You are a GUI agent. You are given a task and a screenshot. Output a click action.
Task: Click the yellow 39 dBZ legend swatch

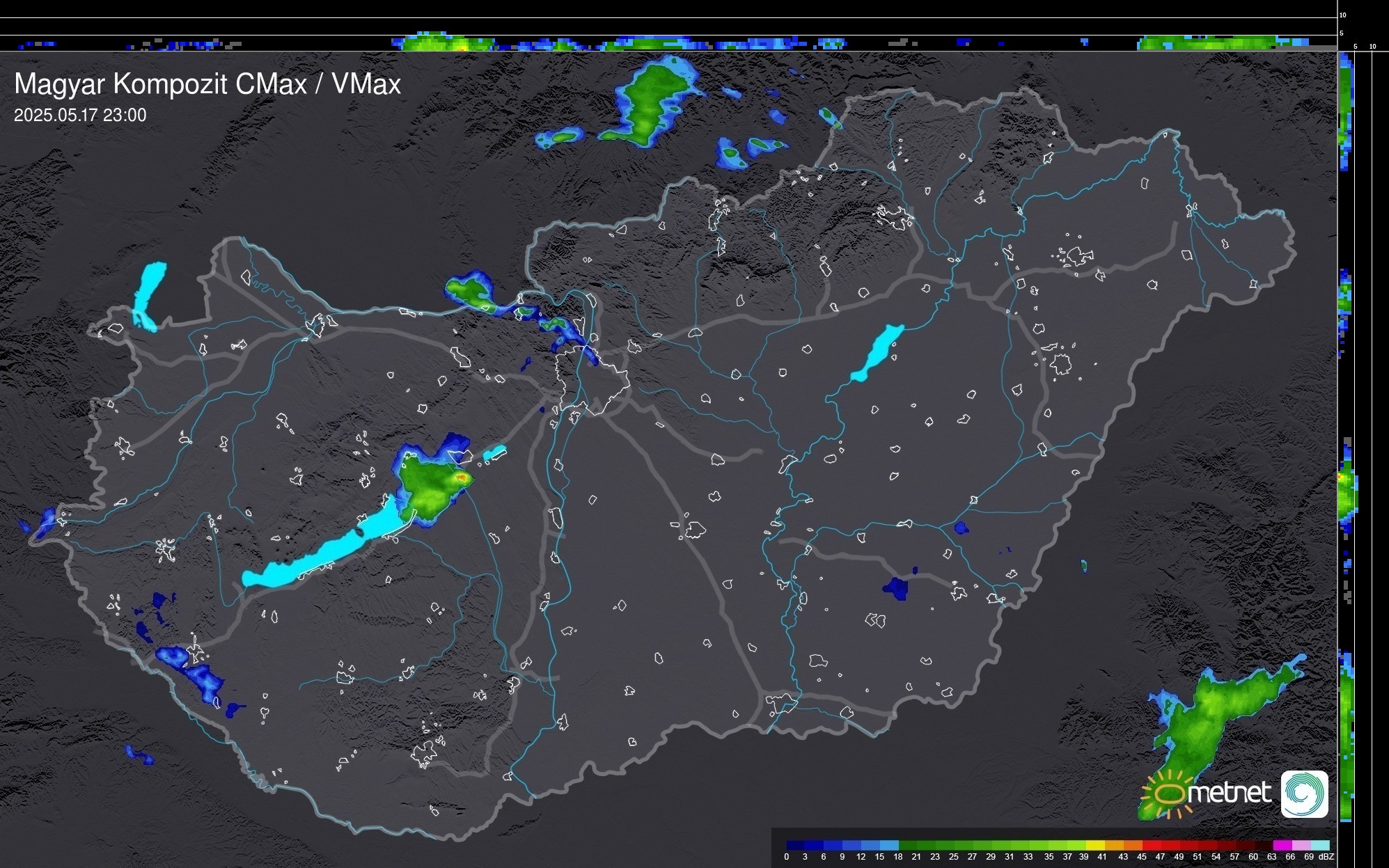point(1094,846)
